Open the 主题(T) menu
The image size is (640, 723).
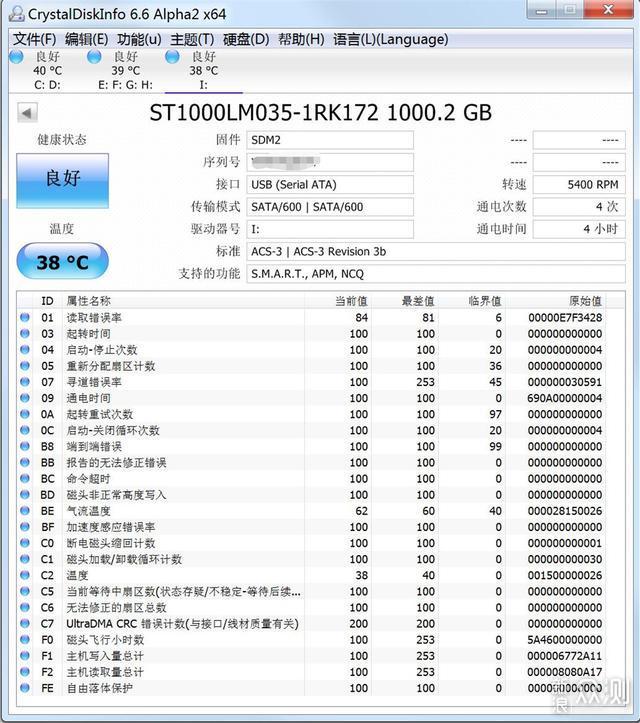[192, 39]
